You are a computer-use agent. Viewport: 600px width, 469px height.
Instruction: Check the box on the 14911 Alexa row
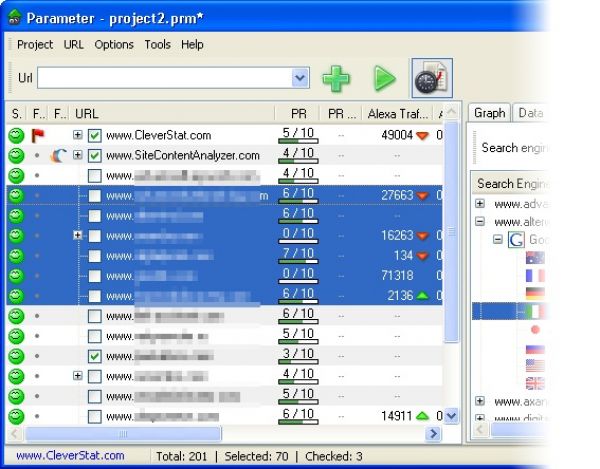click(x=95, y=416)
